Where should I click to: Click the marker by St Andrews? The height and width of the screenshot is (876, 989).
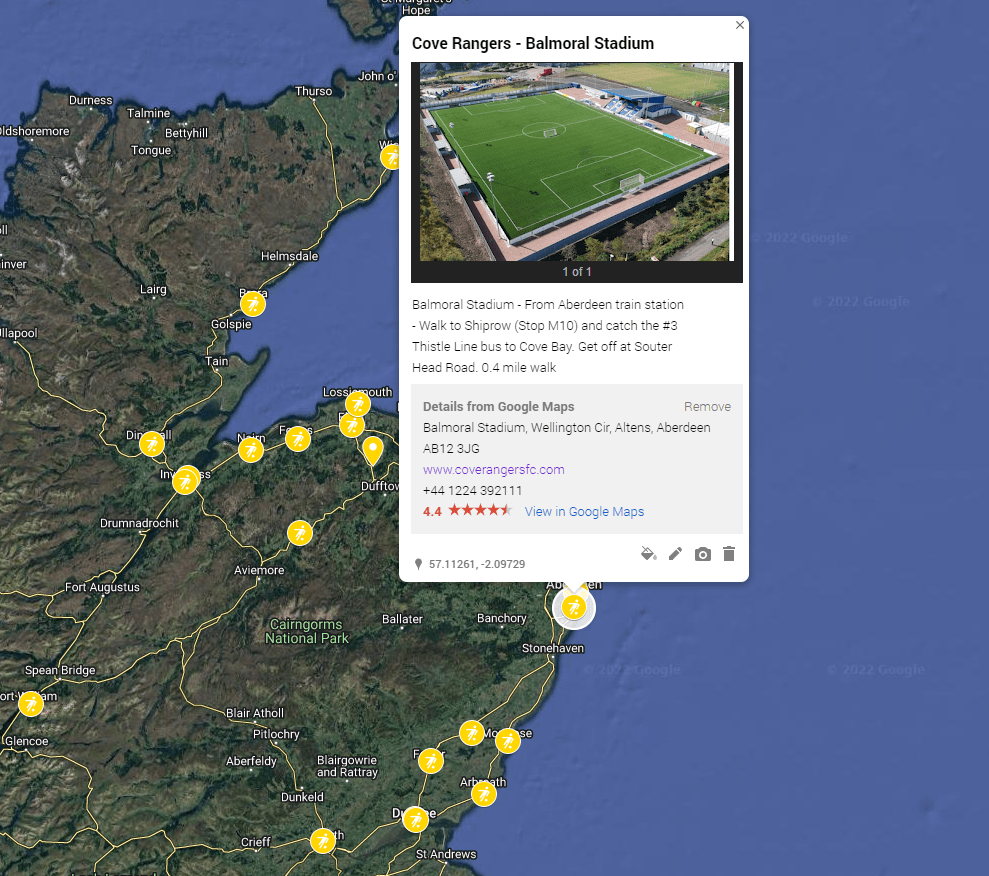[416, 819]
